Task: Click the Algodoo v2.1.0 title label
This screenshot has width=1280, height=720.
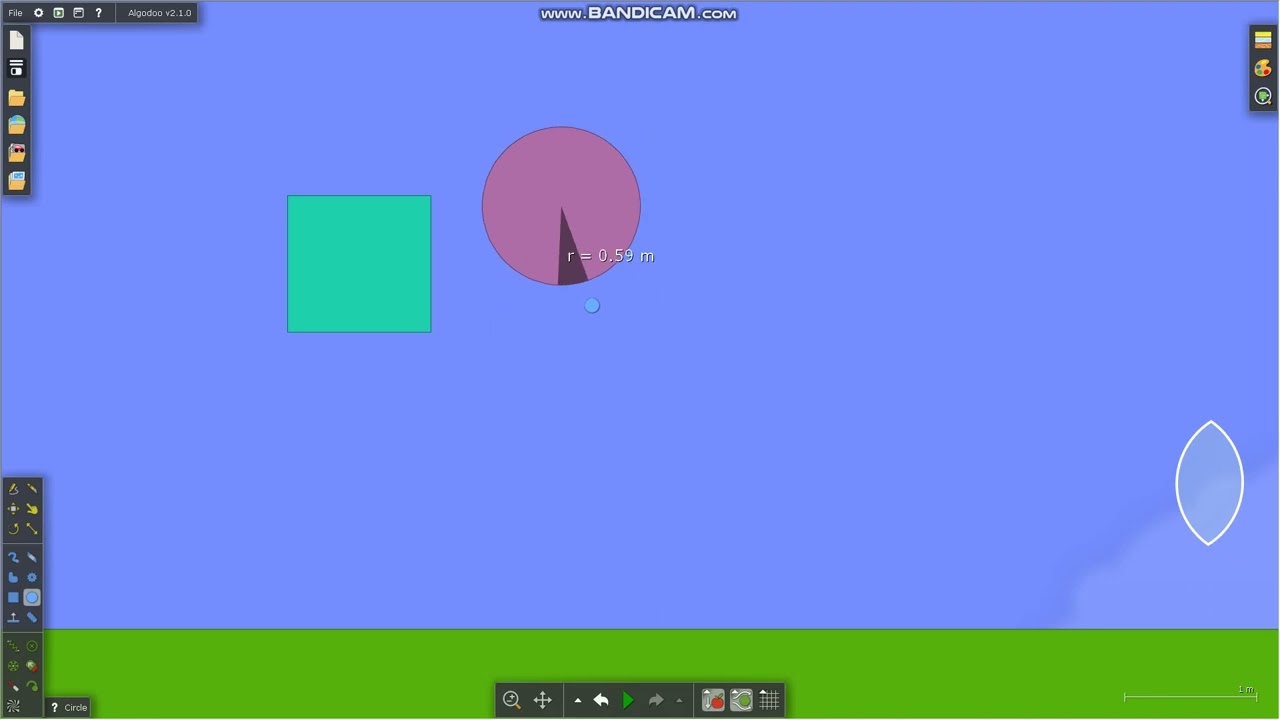Action: point(159,13)
